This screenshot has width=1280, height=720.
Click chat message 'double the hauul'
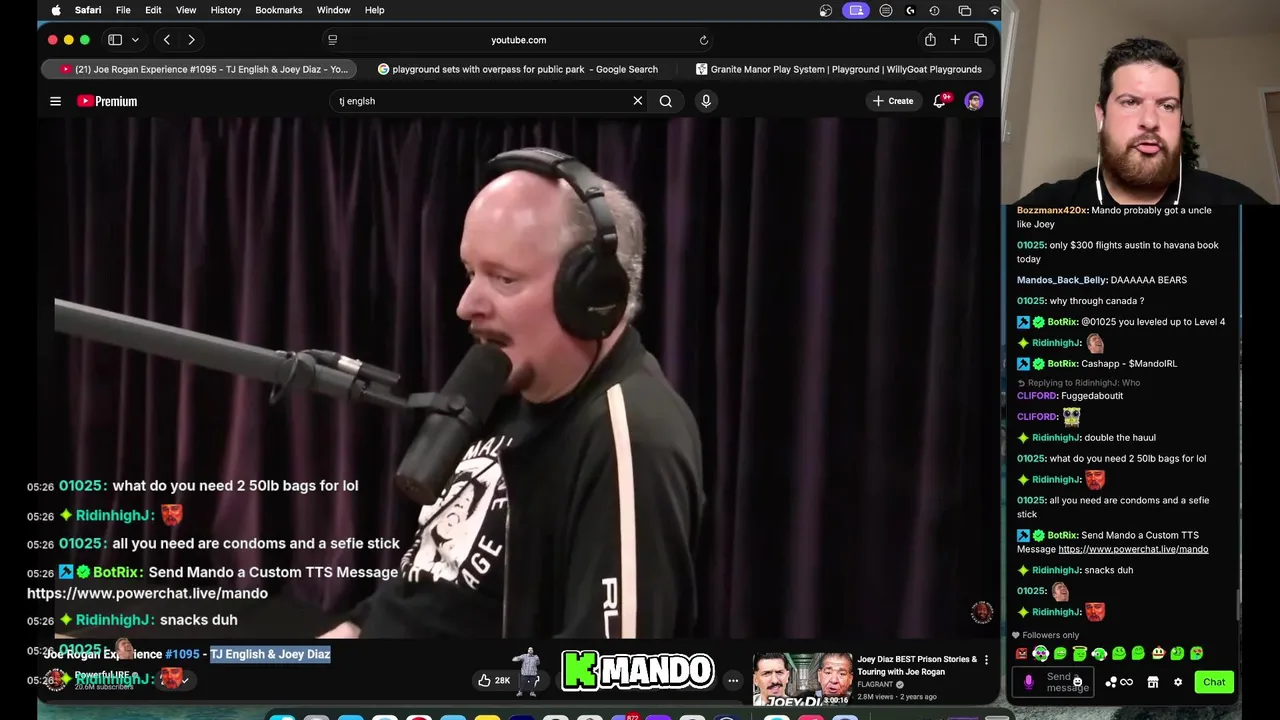1120,437
